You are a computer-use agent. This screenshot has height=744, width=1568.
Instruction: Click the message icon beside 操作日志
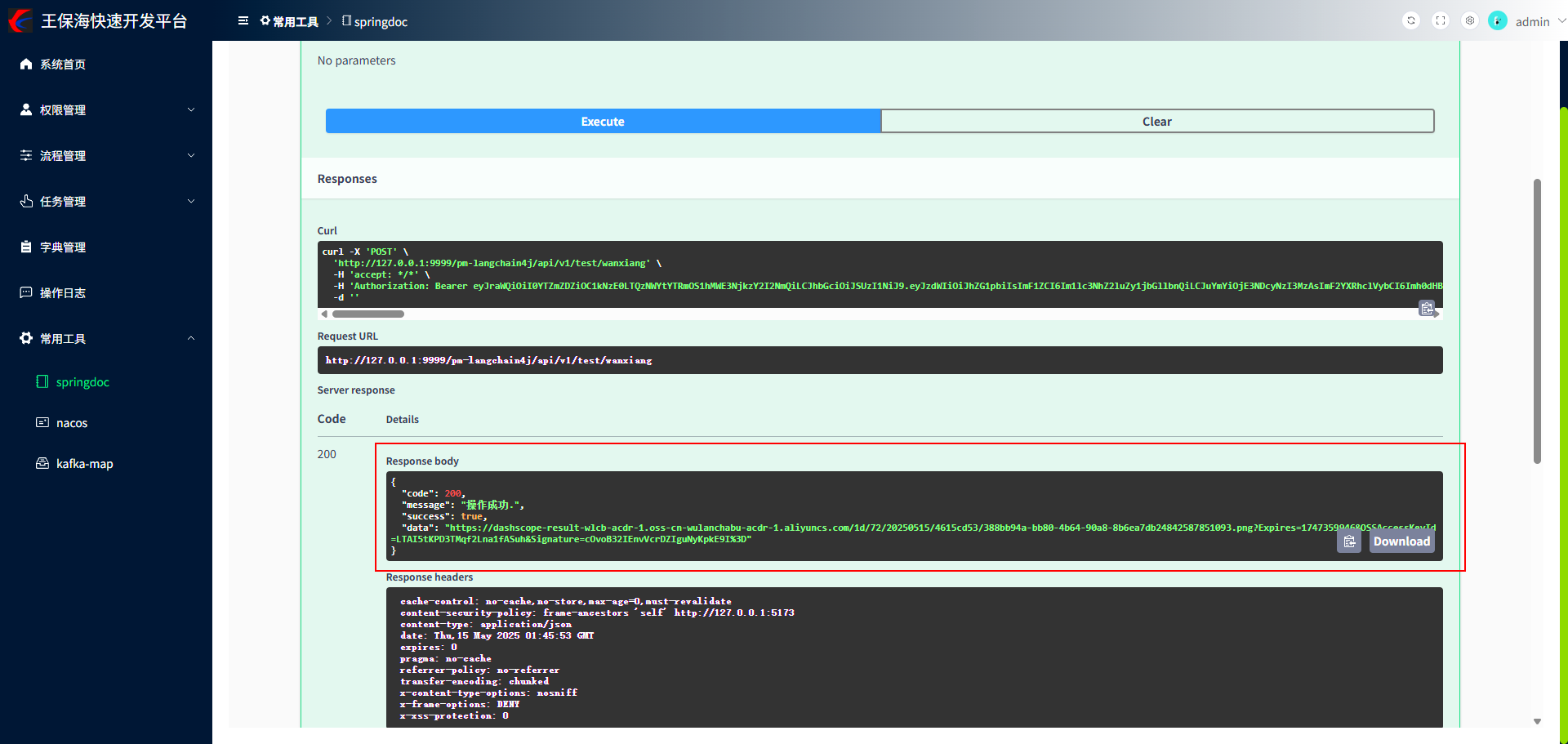[26, 292]
